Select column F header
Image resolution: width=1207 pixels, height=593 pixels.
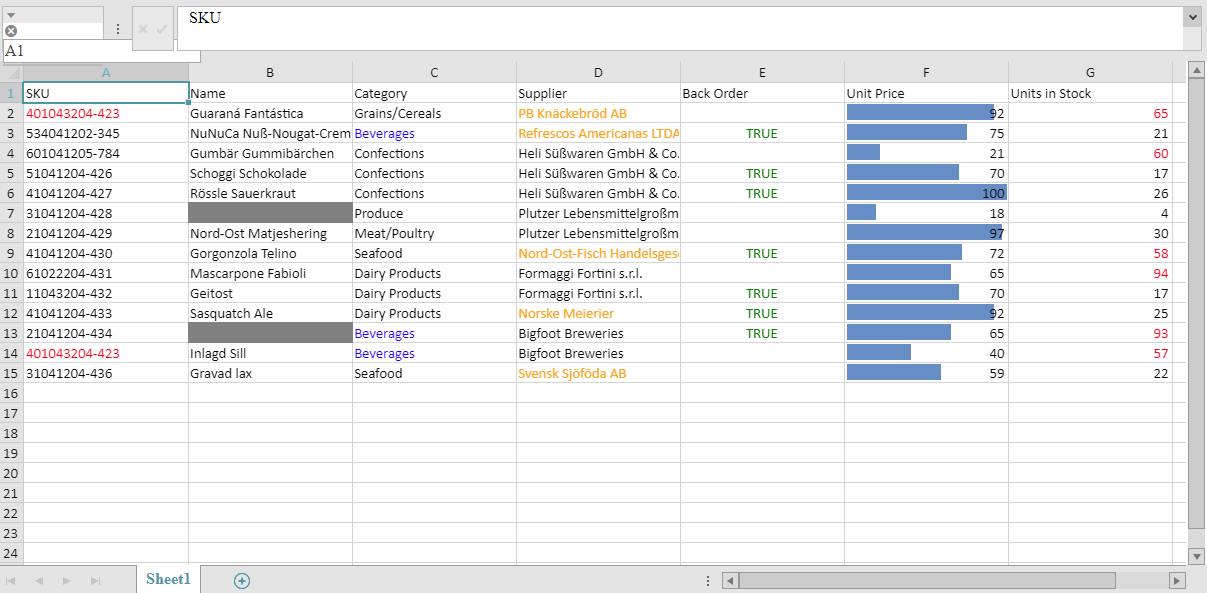click(926, 72)
